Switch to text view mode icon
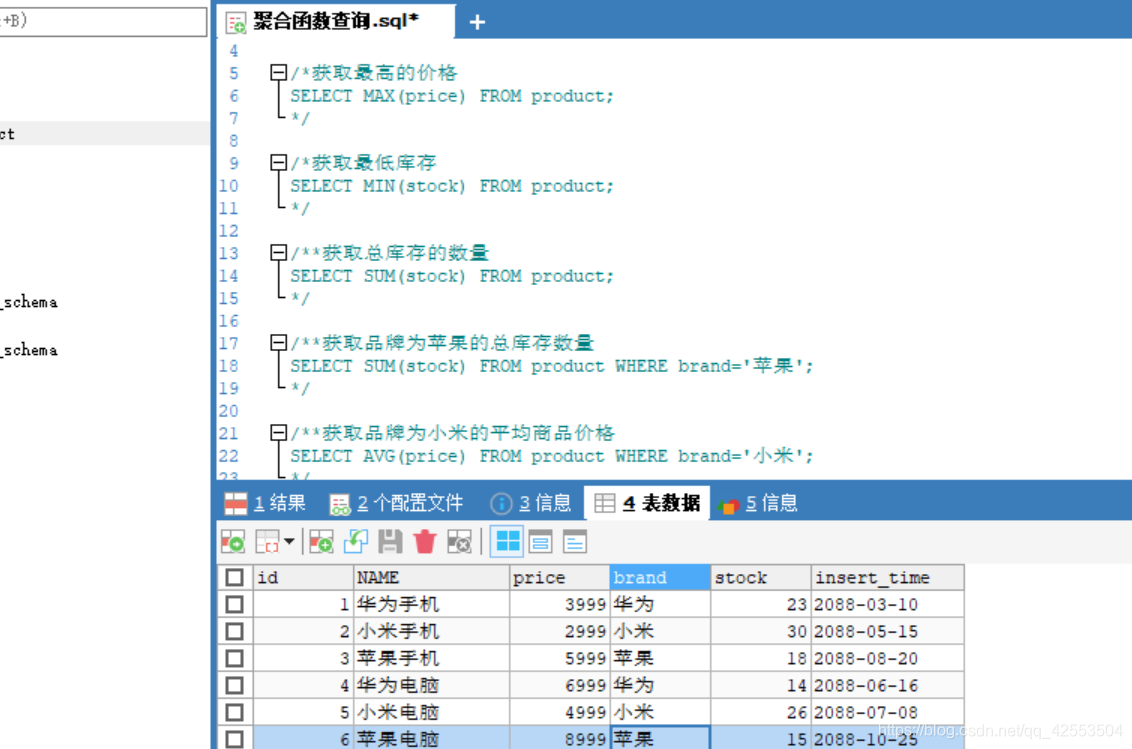The image size is (1132, 749). coord(575,542)
